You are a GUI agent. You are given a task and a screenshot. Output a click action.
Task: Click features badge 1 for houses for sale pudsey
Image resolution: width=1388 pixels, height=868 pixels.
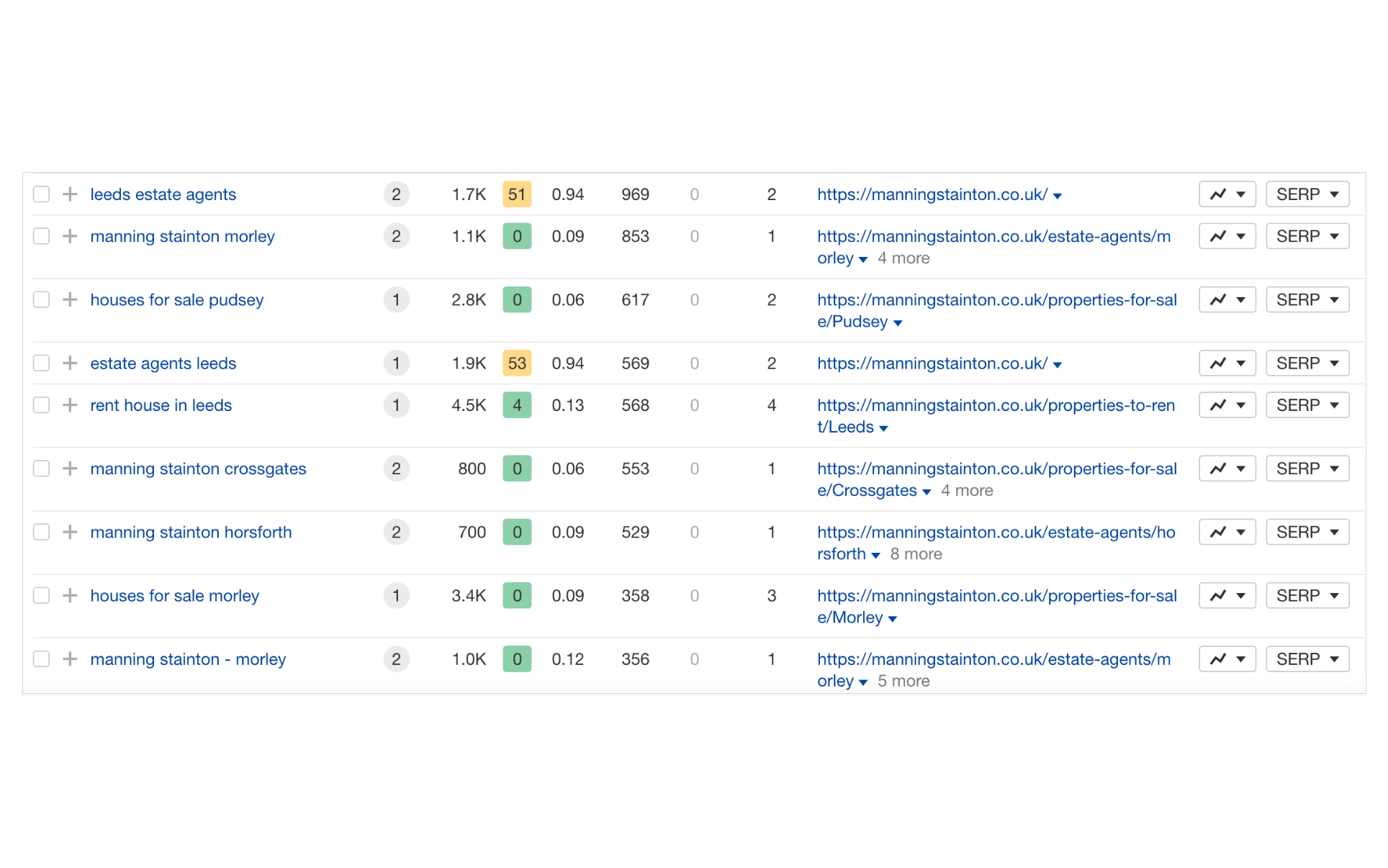pyautogui.click(x=396, y=299)
